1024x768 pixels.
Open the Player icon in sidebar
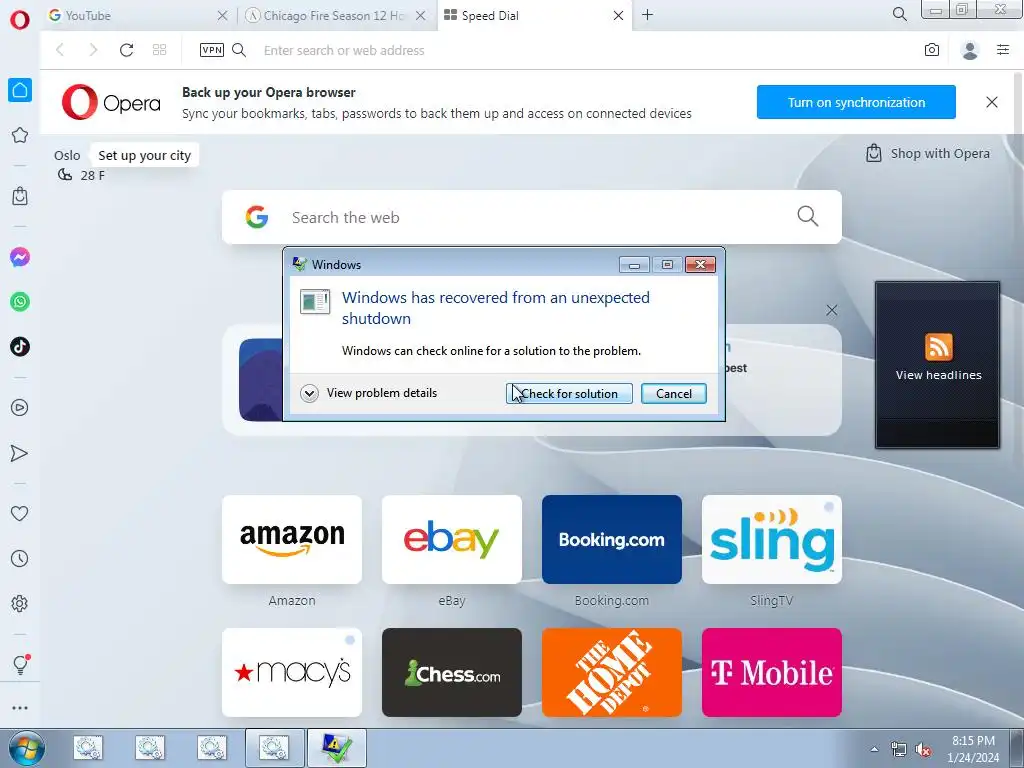(x=20, y=408)
